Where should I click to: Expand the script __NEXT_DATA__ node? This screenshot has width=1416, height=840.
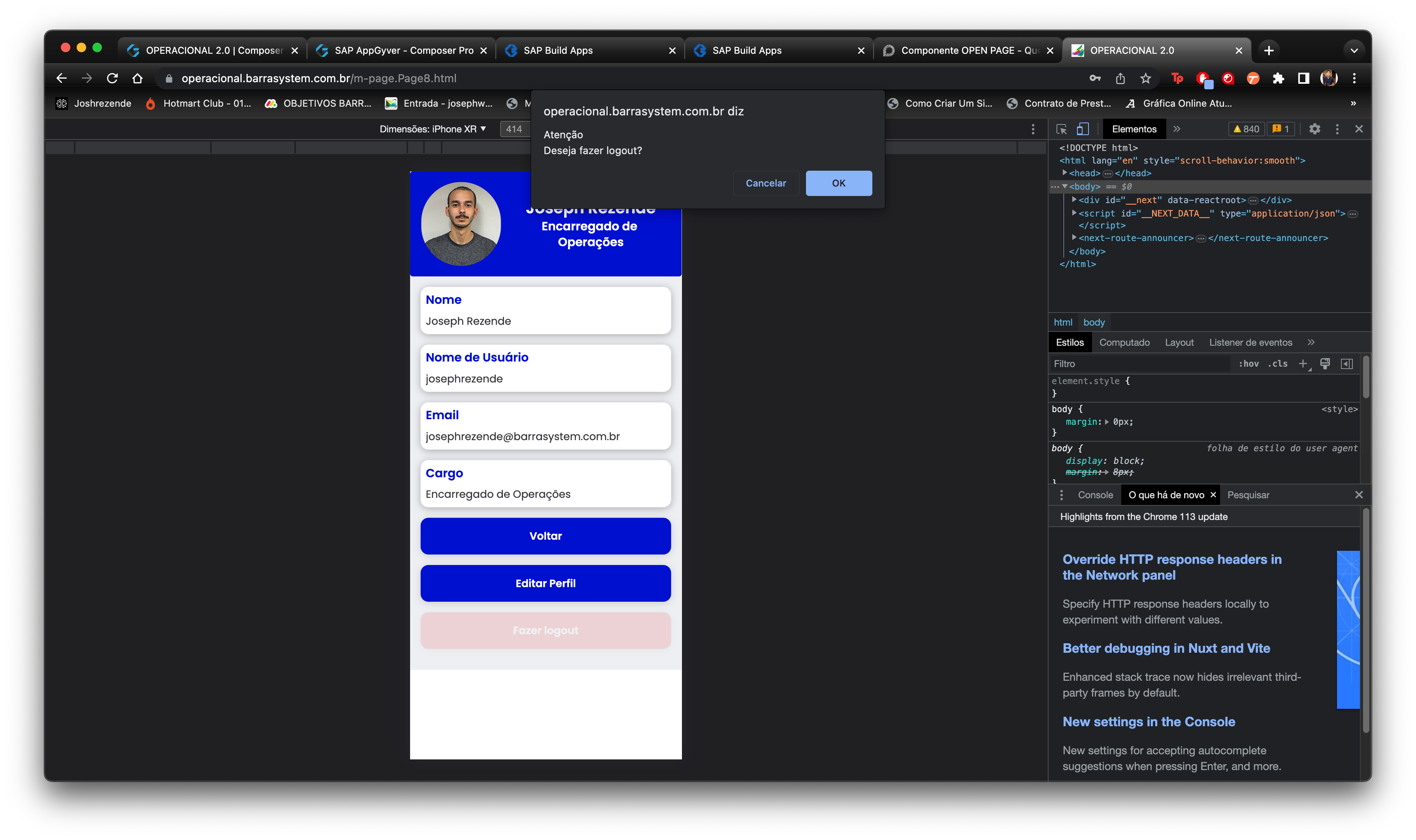[1073, 213]
